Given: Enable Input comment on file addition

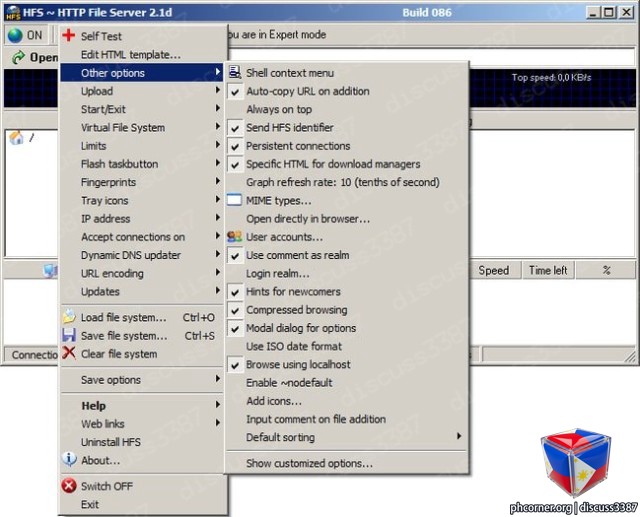Looking at the screenshot, I should coord(347,419).
